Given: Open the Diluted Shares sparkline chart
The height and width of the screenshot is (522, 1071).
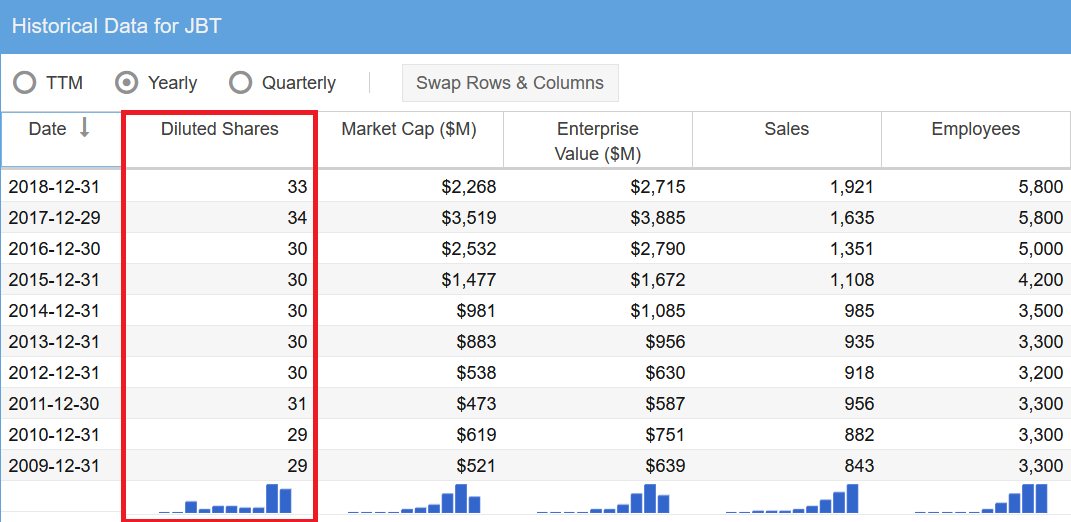Looking at the screenshot, I should (x=225, y=498).
